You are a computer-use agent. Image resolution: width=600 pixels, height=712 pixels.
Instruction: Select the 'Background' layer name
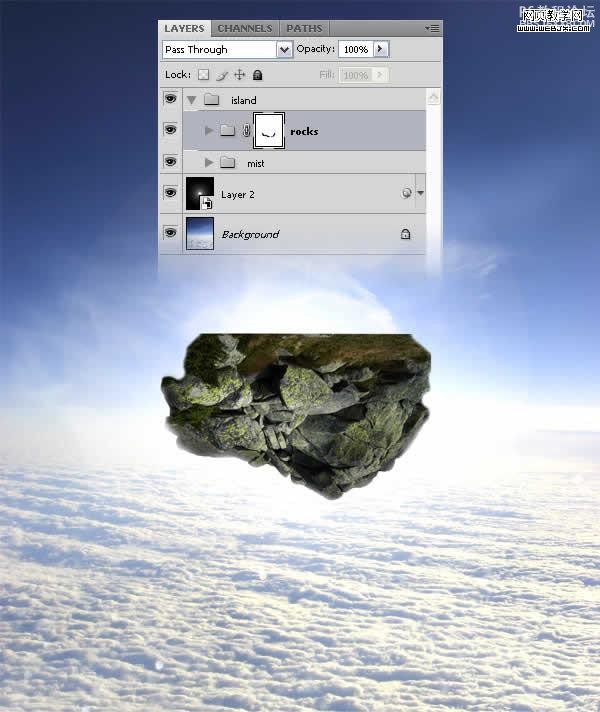pyautogui.click(x=250, y=234)
